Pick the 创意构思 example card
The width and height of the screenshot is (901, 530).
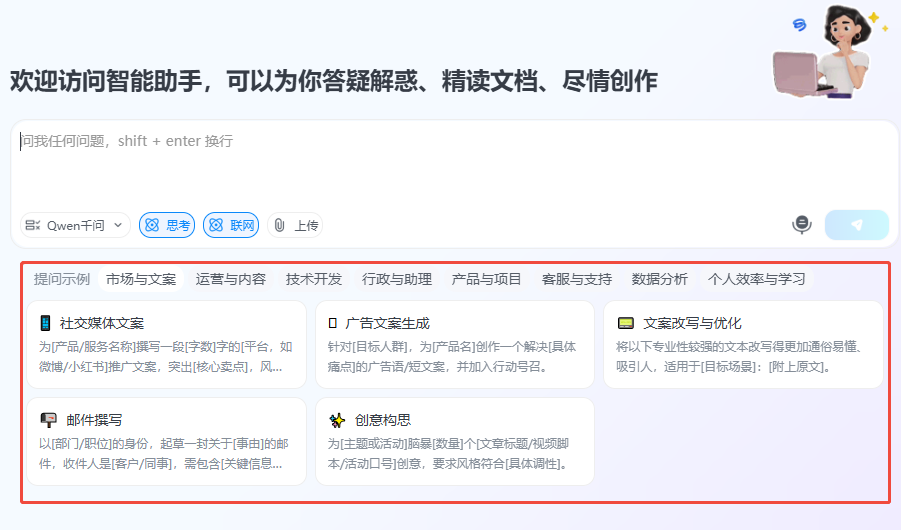click(455, 441)
